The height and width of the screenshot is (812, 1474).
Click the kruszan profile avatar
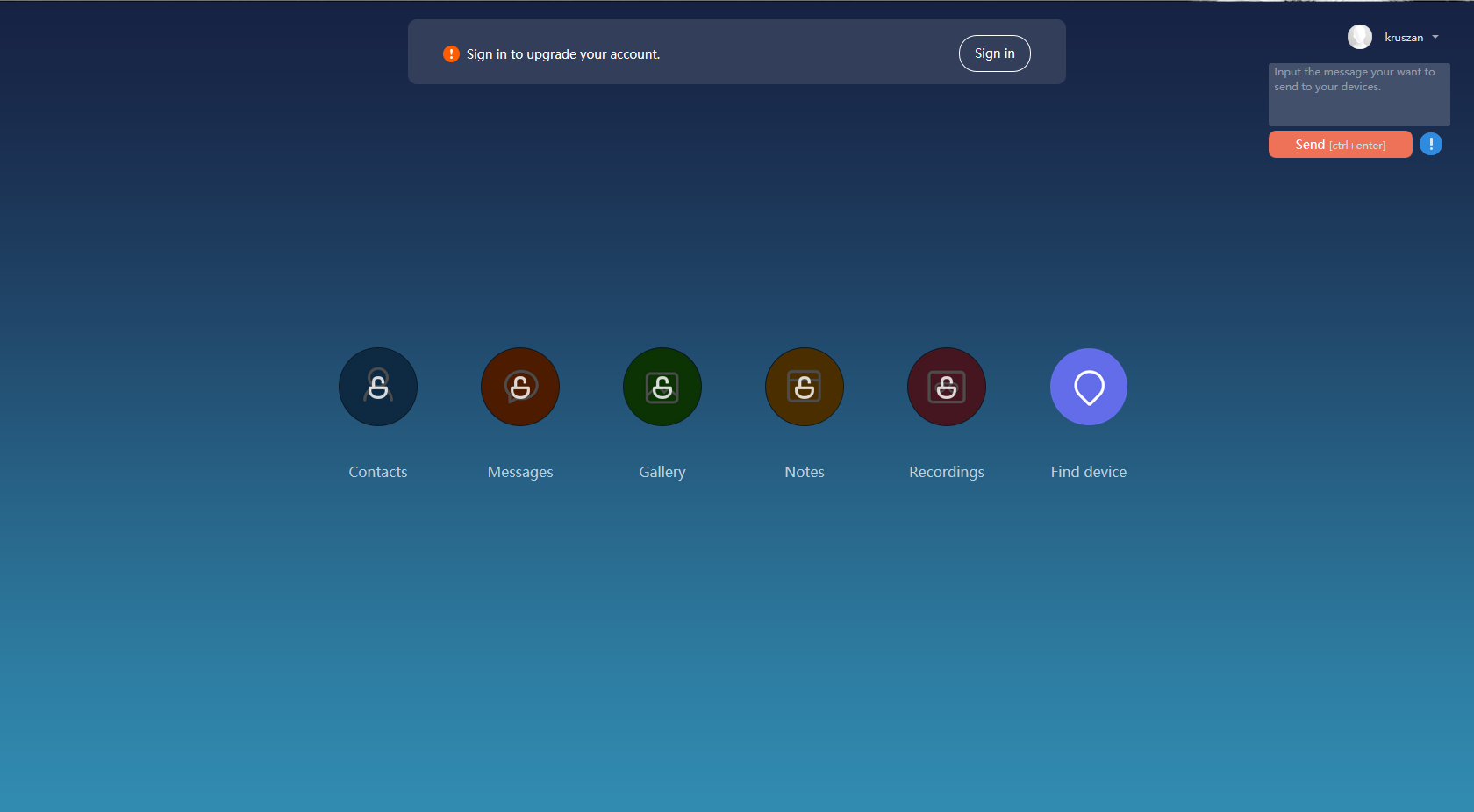tap(1360, 37)
